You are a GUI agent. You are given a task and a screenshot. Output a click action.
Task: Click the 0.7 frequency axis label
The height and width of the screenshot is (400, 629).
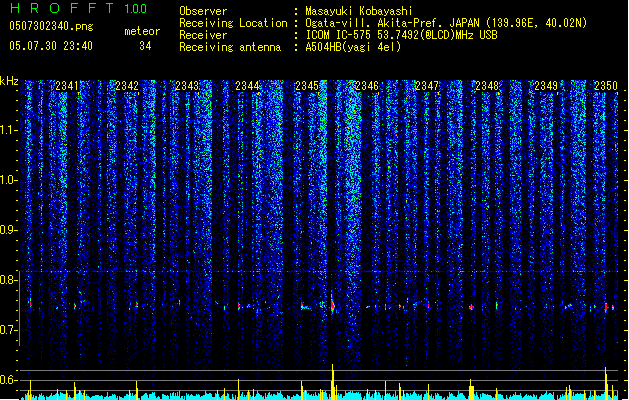click(x=9, y=330)
